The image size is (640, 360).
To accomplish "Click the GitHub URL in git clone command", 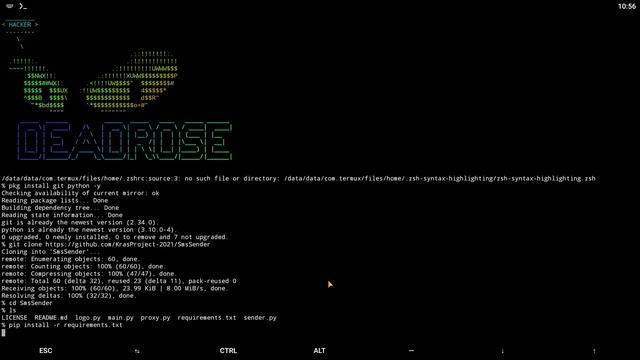I will (x=128, y=244).
